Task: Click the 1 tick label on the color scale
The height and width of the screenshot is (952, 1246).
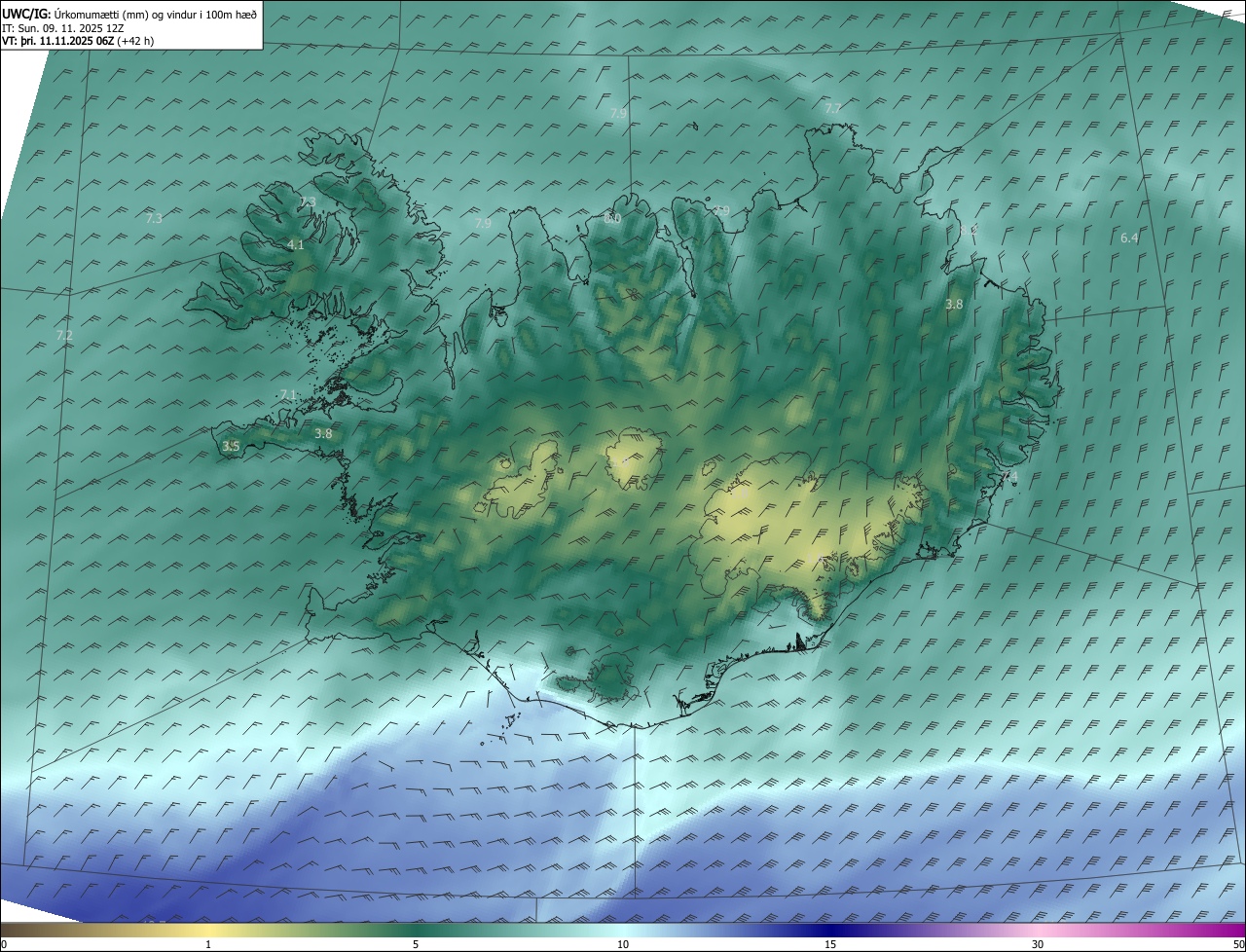Action: (208, 945)
